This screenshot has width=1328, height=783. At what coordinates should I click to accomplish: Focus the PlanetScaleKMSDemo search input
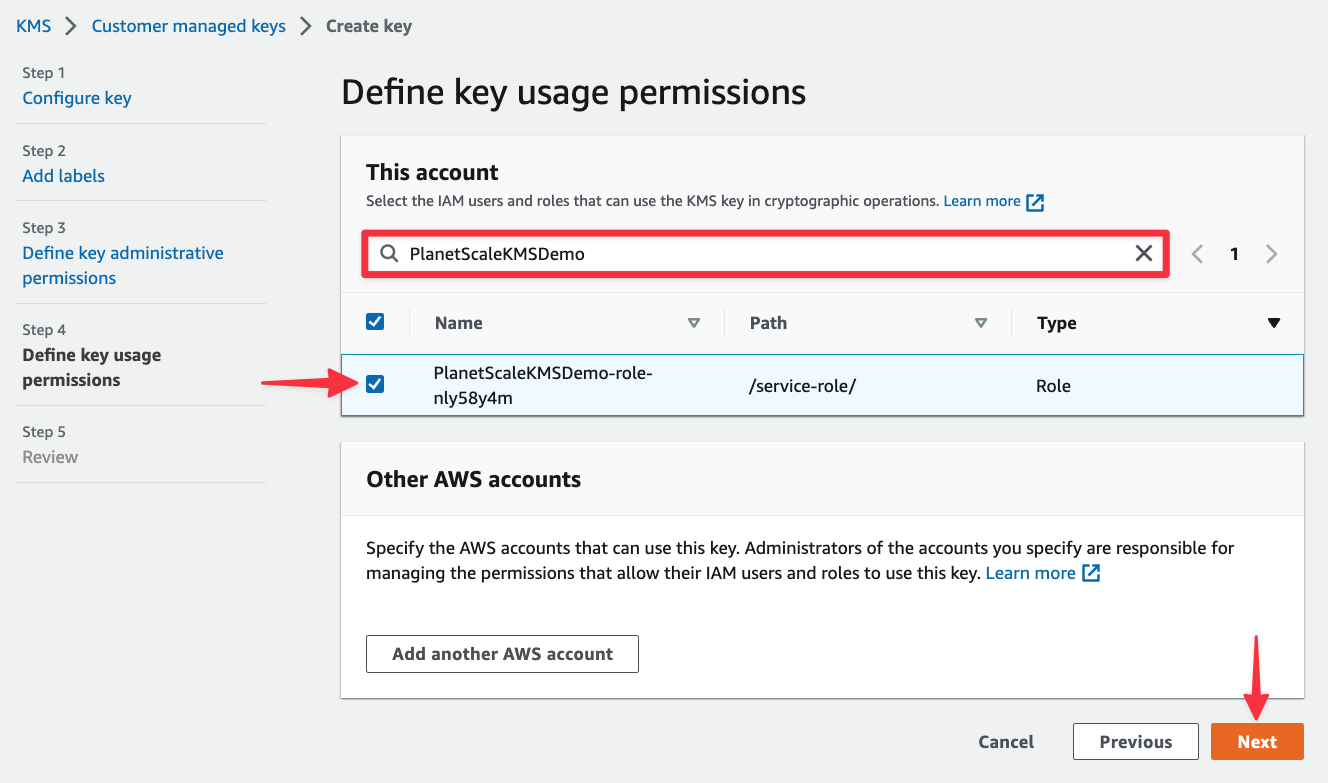coord(765,254)
